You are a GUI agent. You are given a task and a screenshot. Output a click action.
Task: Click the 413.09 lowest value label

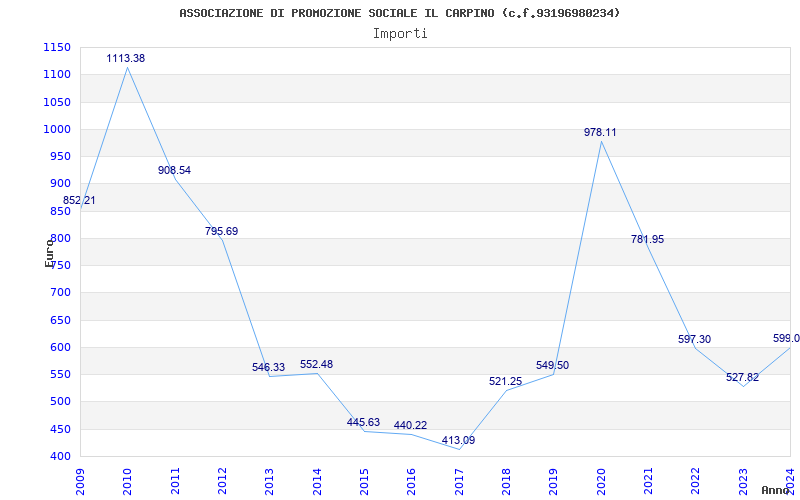[x=458, y=441]
